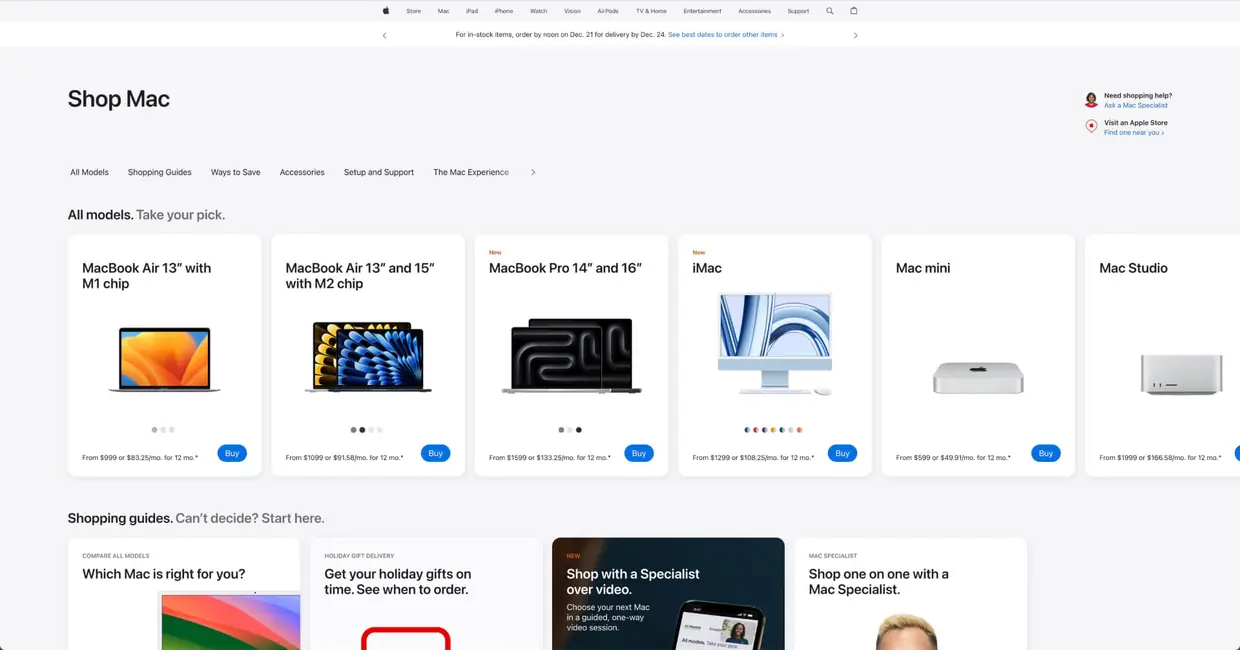Open the Accessories item in top navigation

(x=754, y=11)
